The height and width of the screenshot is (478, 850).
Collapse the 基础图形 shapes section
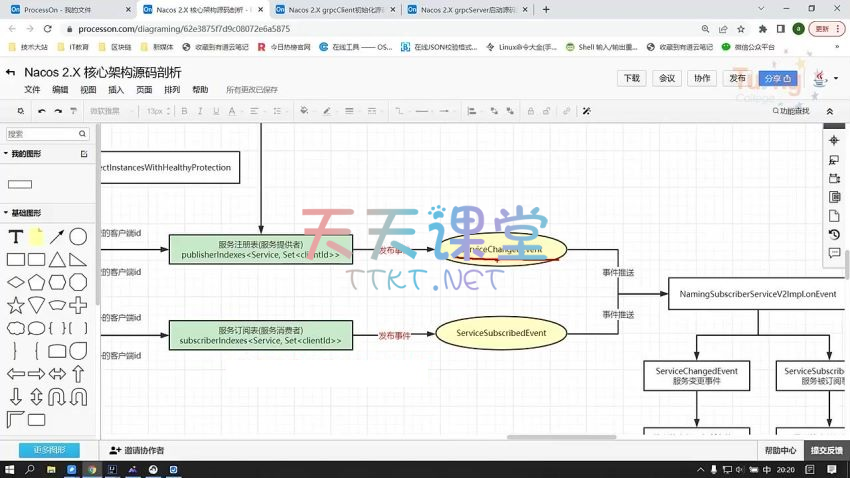point(26,213)
